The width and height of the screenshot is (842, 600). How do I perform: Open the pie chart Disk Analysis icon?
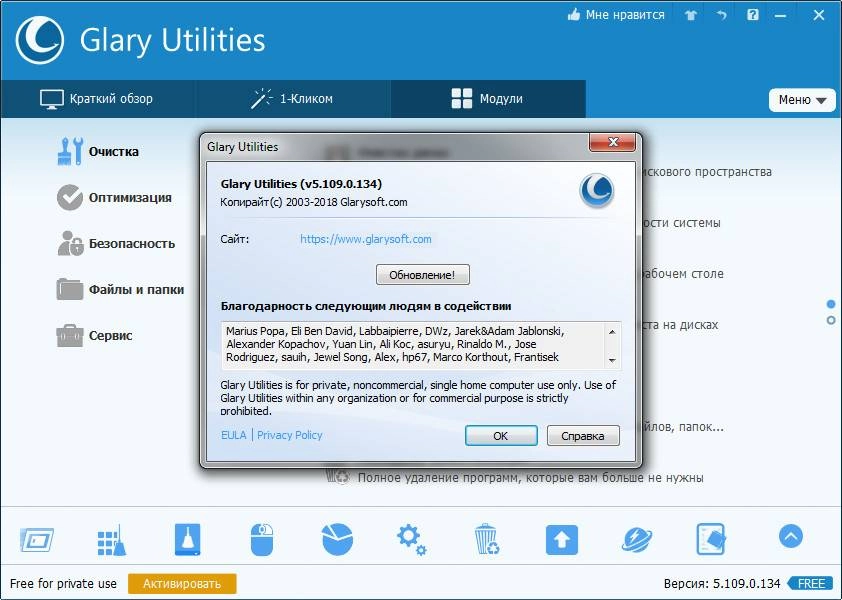pos(337,539)
